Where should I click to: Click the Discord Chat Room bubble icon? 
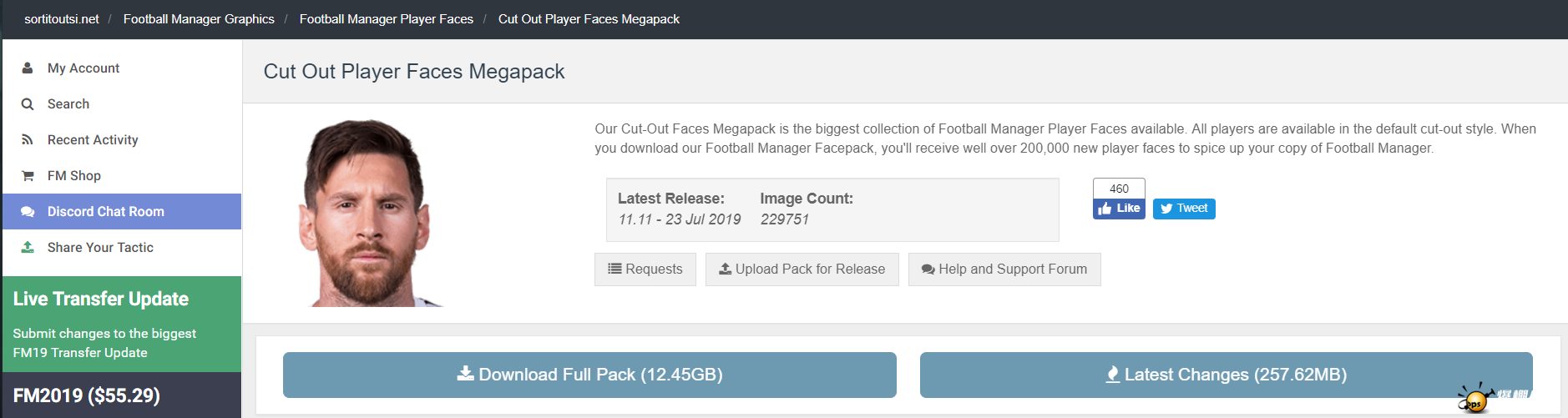click(x=28, y=212)
